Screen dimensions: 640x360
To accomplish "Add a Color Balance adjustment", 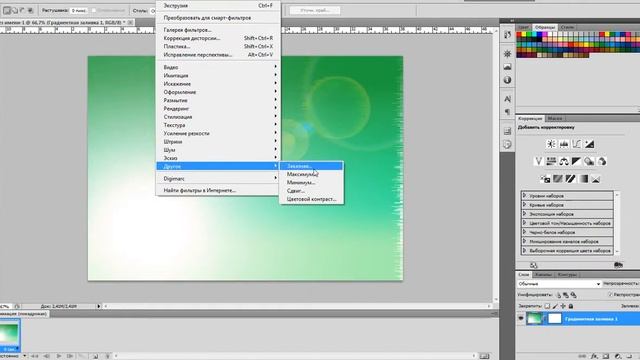I will [x=564, y=162].
